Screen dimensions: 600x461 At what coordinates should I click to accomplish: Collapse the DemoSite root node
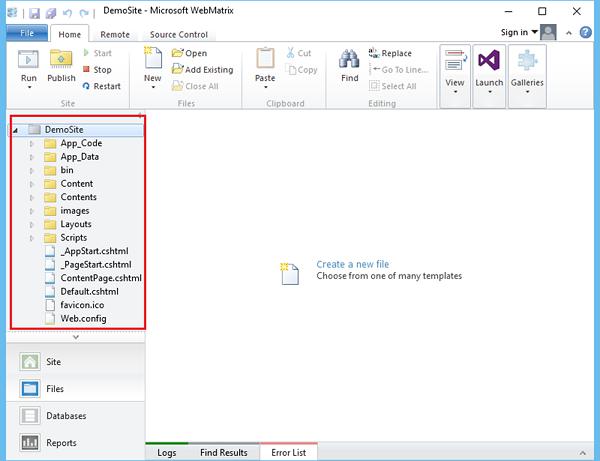pyautogui.click(x=15, y=130)
